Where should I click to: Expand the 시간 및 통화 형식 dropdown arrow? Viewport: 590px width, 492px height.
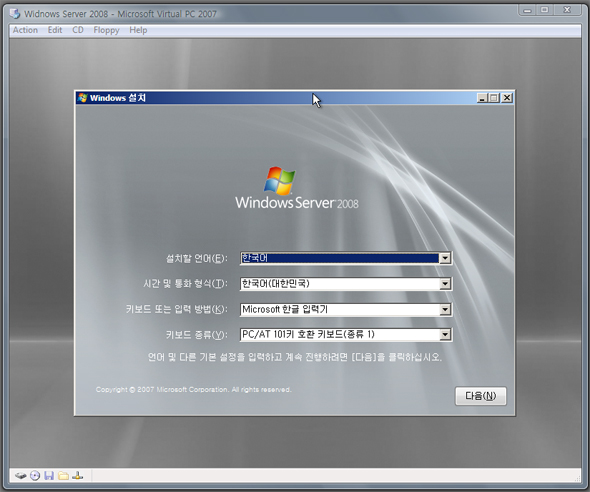pos(445,284)
